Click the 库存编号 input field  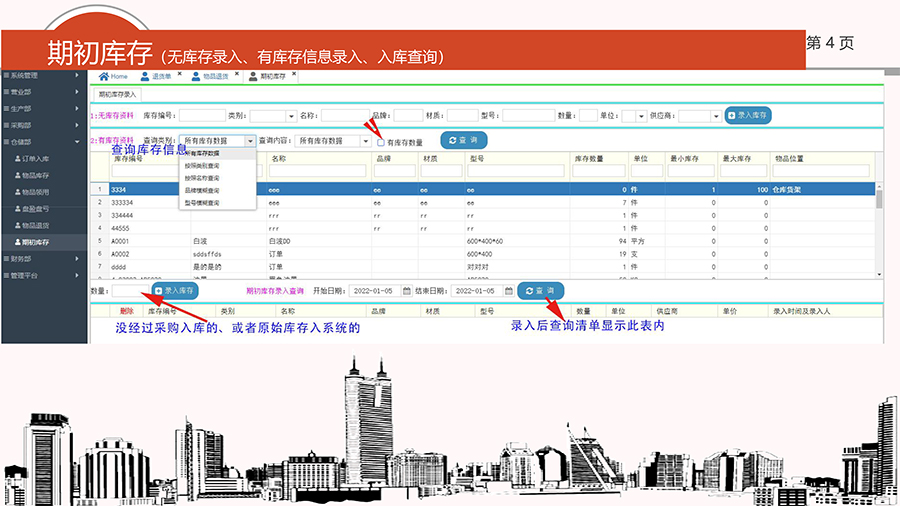coord(202,116)
